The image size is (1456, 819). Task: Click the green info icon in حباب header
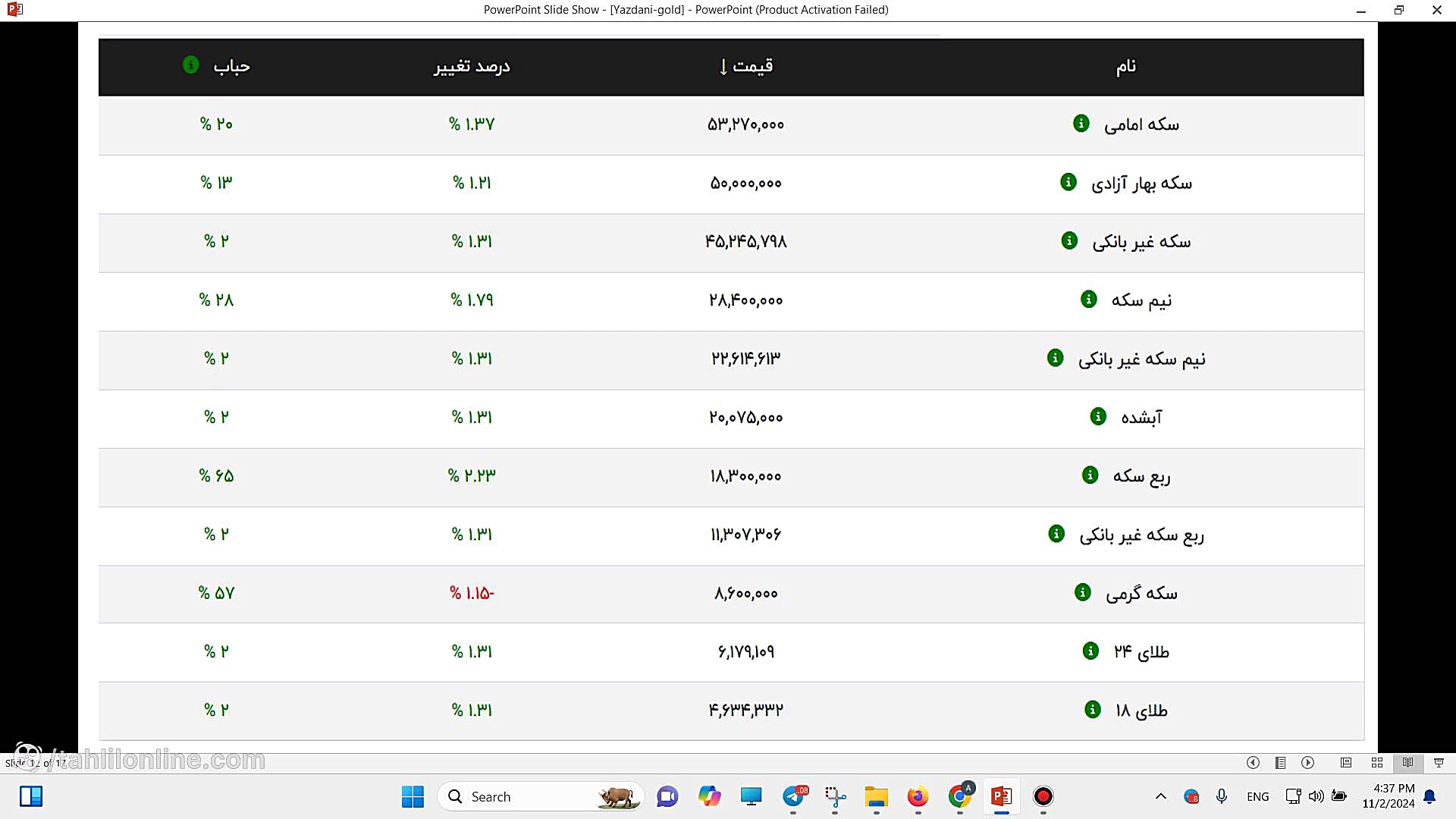coord(191,64)
